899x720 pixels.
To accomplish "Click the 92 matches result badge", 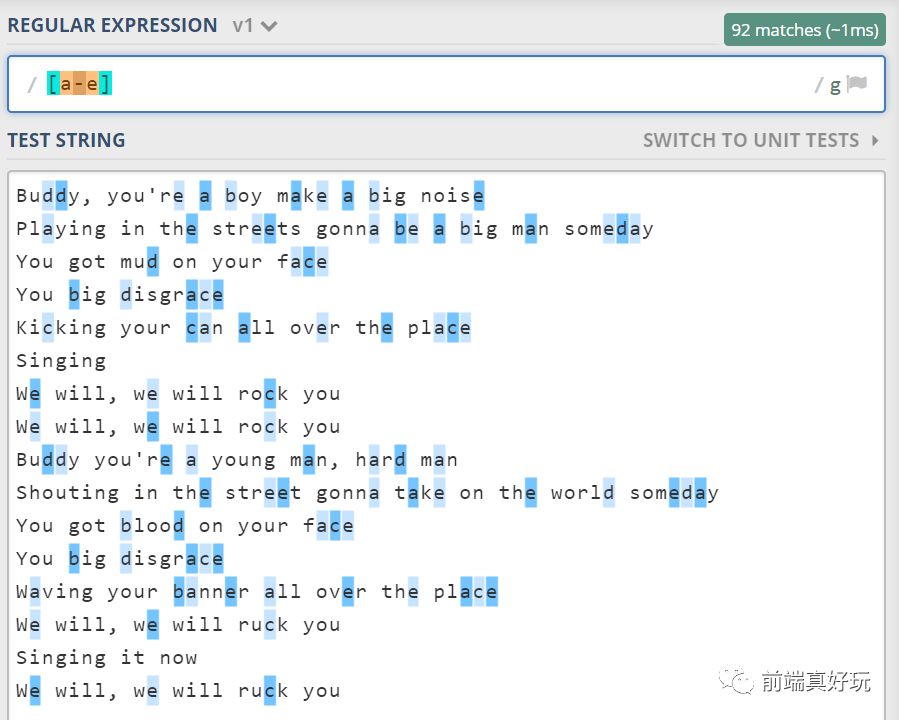I will [804, 30].
